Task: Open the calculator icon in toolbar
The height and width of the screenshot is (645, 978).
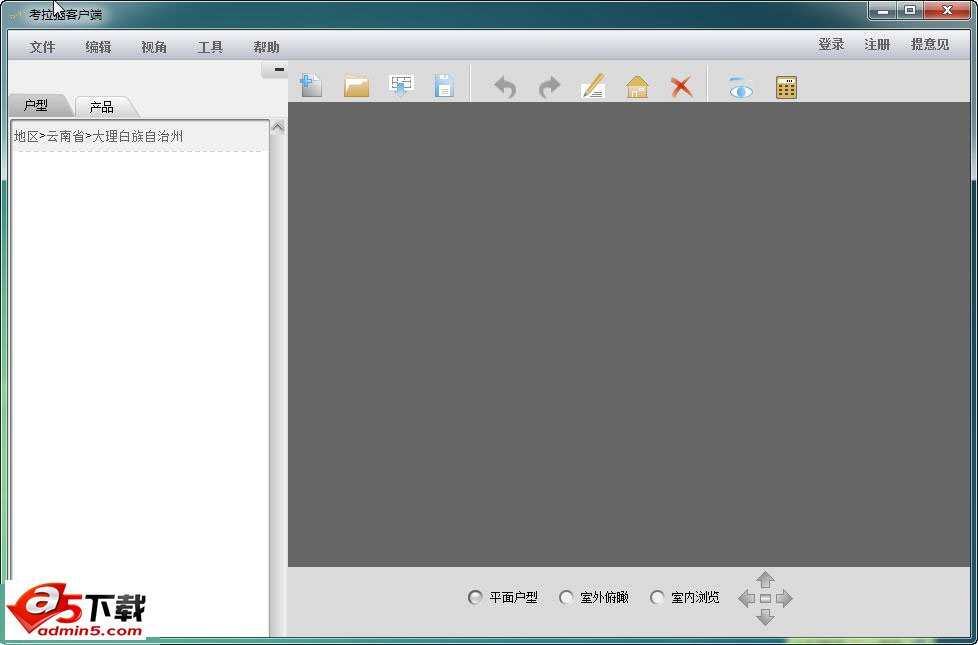Action: pyautogui.click(x=786, y=87)
